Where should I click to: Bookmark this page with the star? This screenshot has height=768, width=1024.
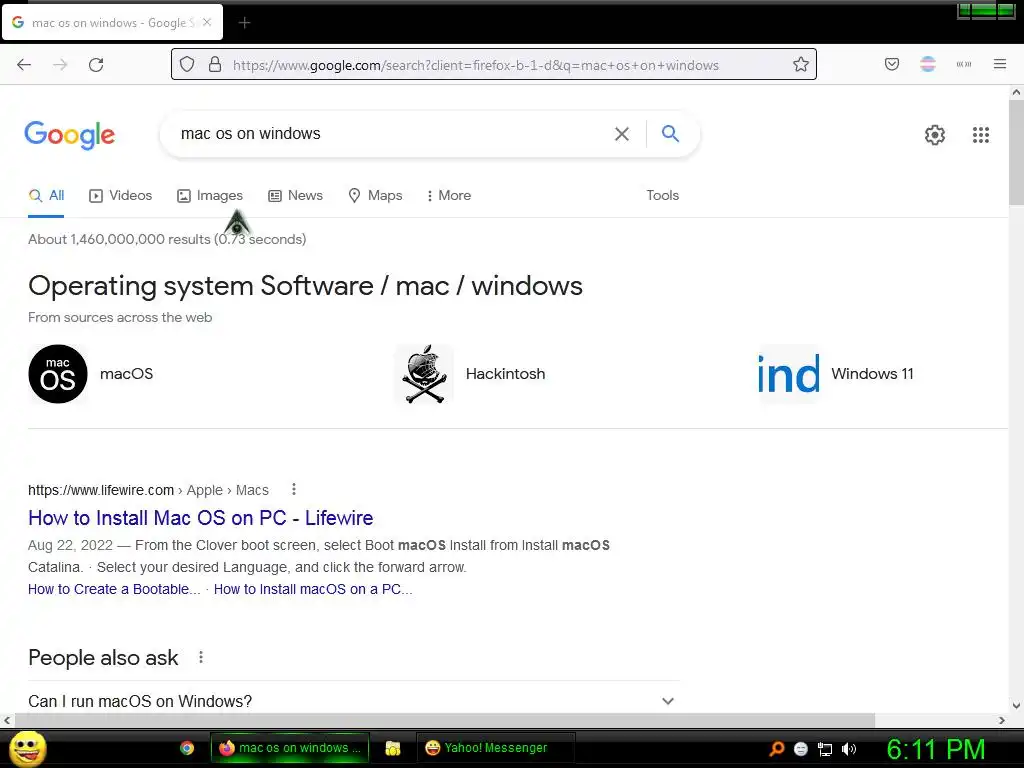click(x=801, y=65)
